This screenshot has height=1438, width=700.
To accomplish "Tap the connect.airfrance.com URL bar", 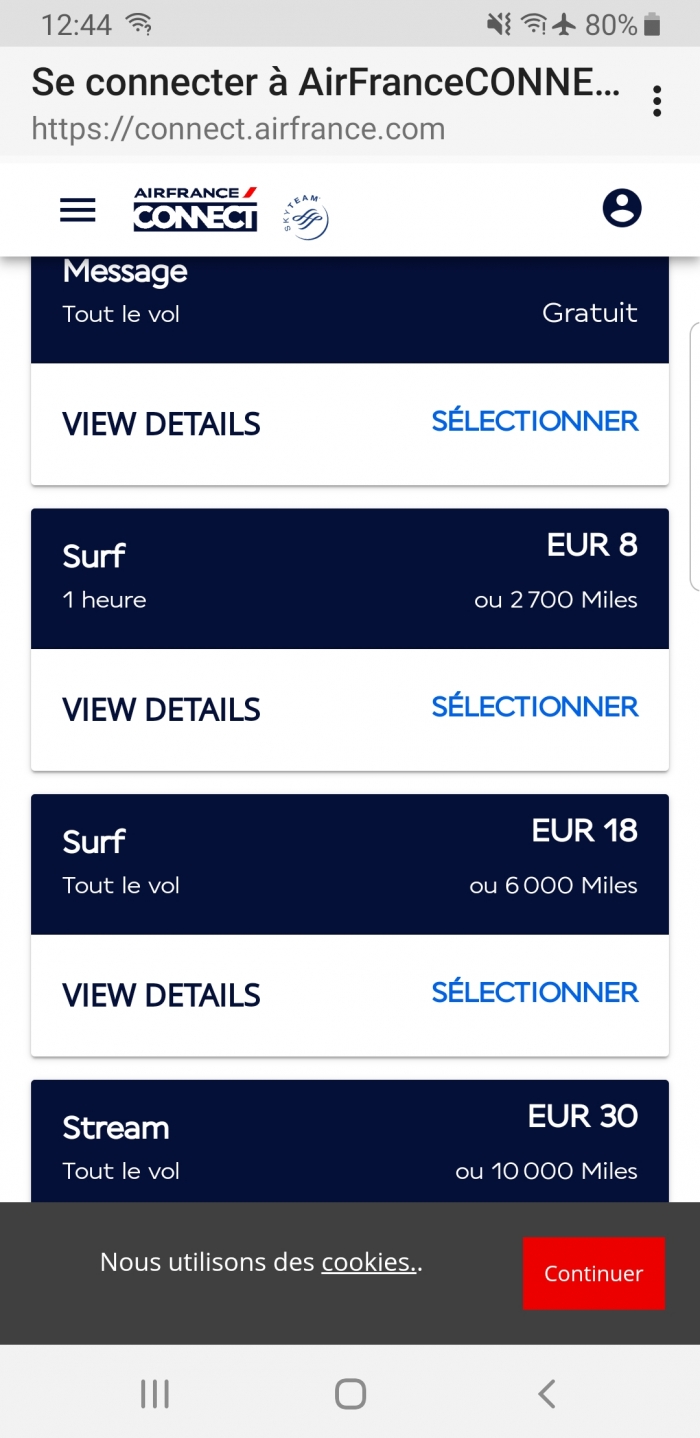I will pos(238,129).
